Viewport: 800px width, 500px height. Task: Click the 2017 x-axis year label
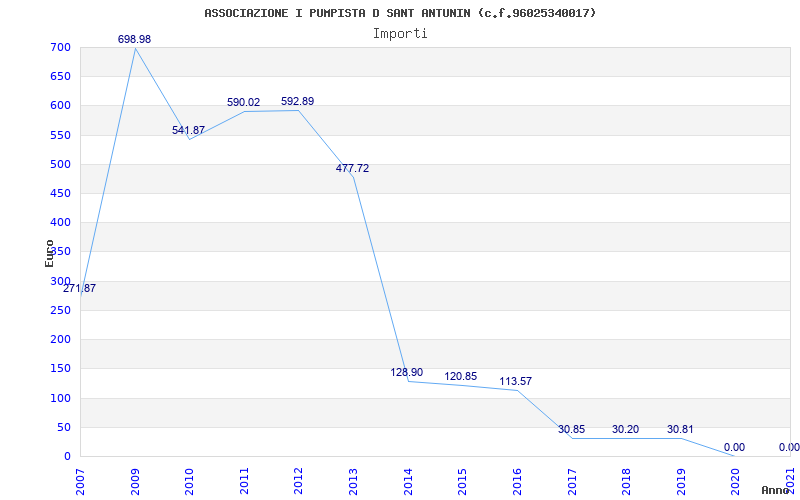coord(571,482)
